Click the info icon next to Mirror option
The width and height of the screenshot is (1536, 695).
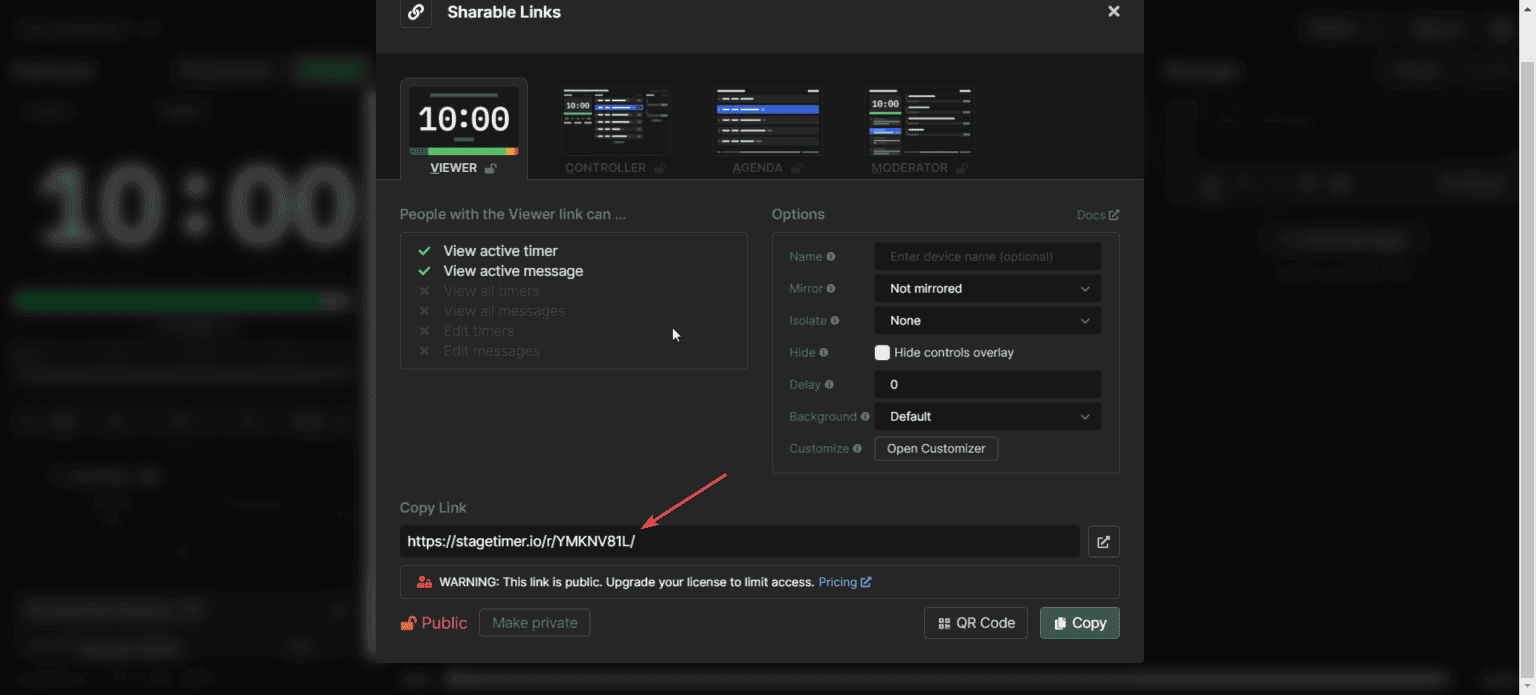(x=832, y=288)
